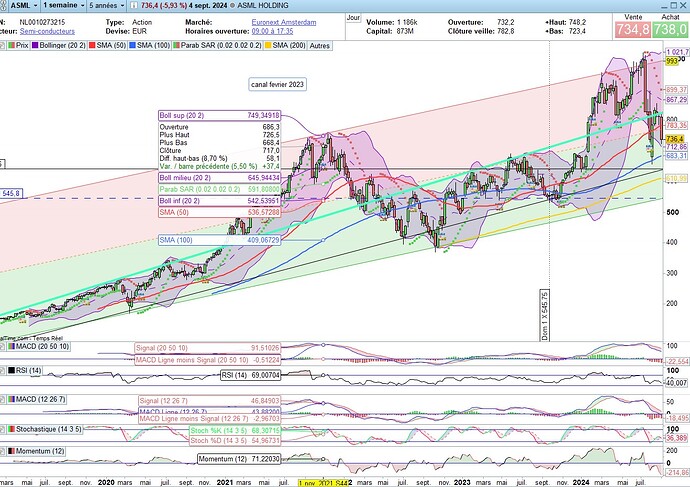The image size is (690, 487).
Task: Click the MACD (20 50 10) color icon
Action: click(11, 347)
